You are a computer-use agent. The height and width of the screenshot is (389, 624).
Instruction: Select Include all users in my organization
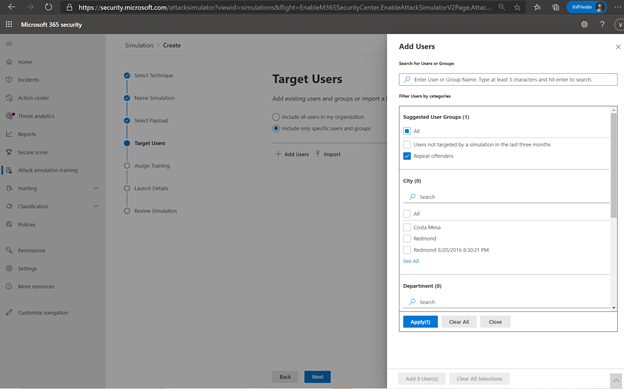point(276,117)
